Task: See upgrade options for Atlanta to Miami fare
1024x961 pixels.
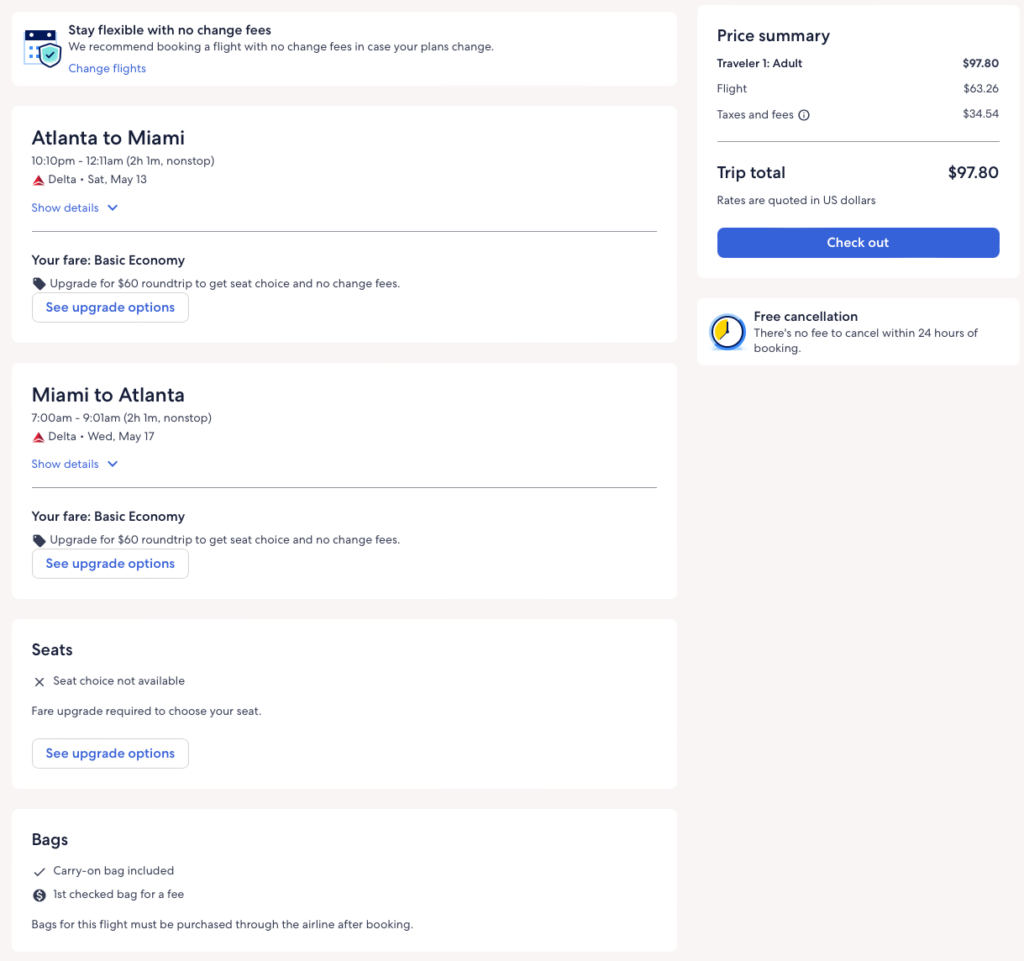Action: pos(110,307)
